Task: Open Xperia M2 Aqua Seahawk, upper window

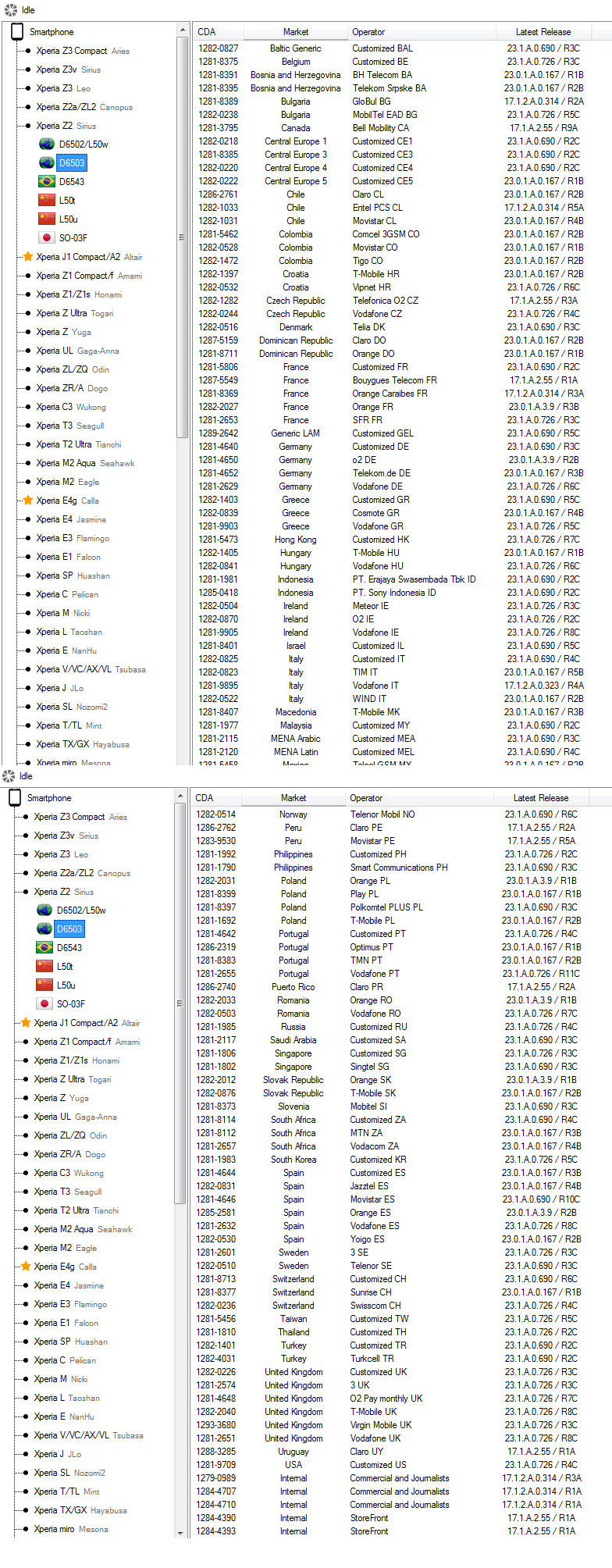Action: click(85, 463)
